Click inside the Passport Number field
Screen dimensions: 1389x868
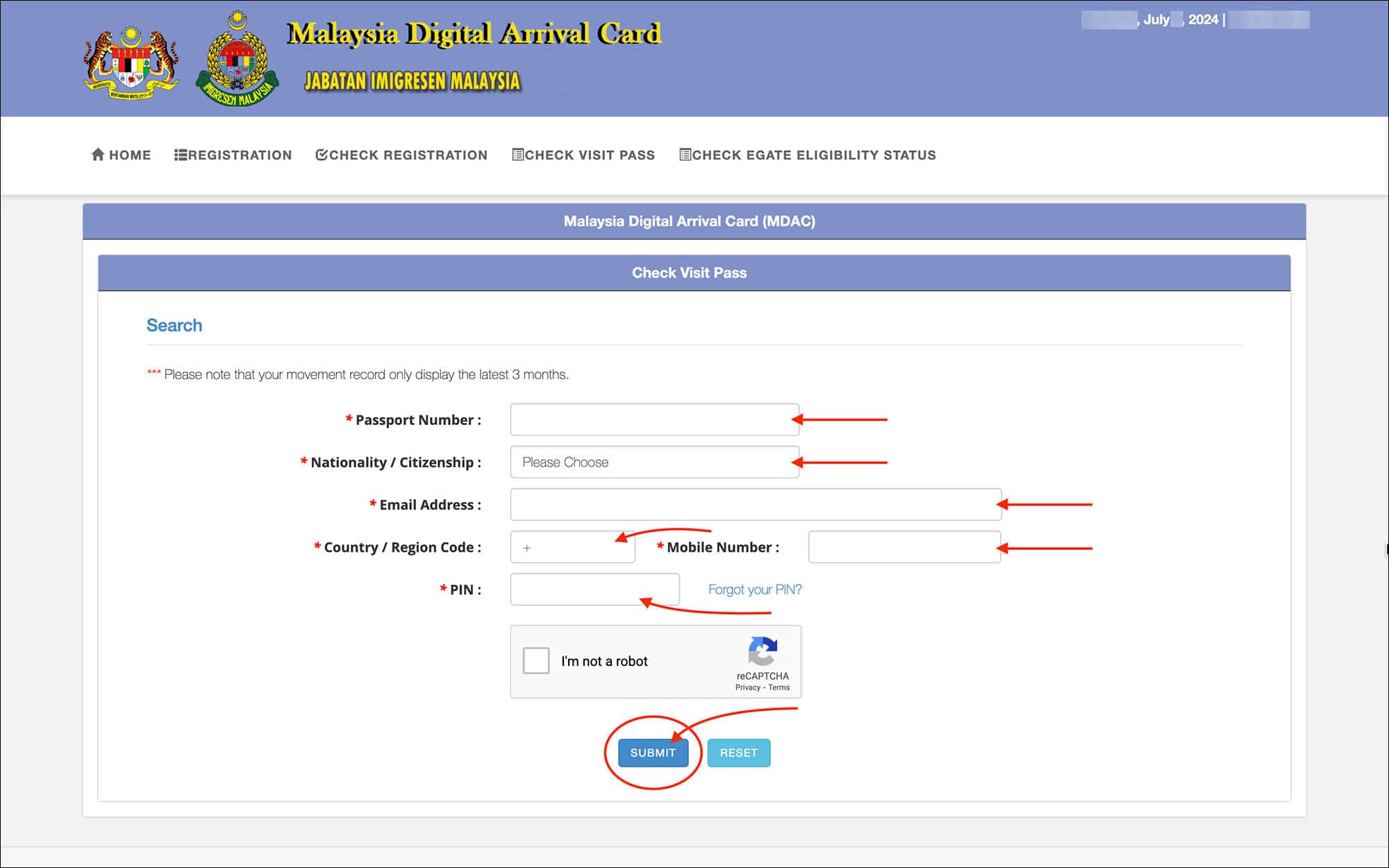(x=654, y=419)
